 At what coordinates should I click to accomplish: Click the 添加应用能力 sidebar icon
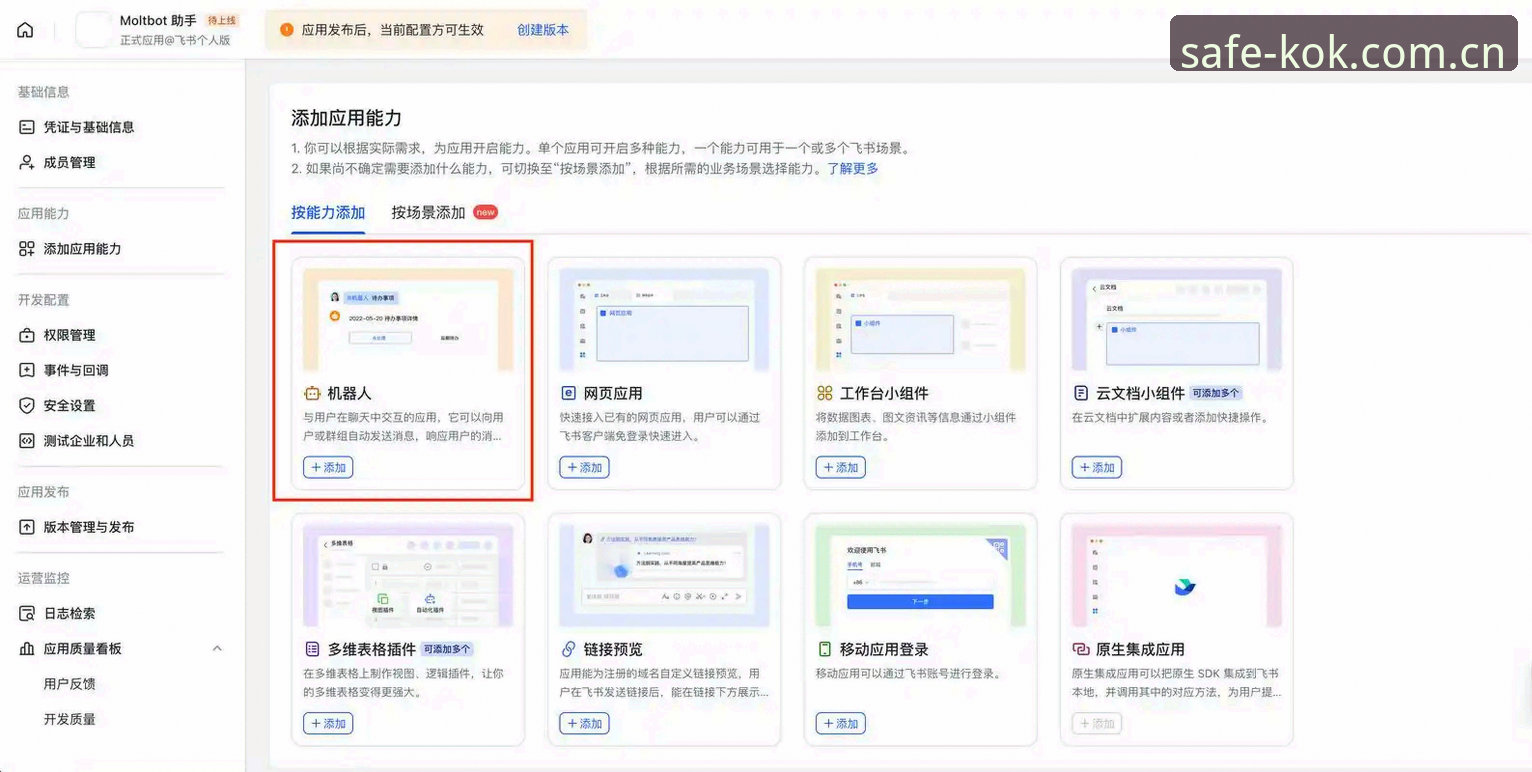point(27,249)
